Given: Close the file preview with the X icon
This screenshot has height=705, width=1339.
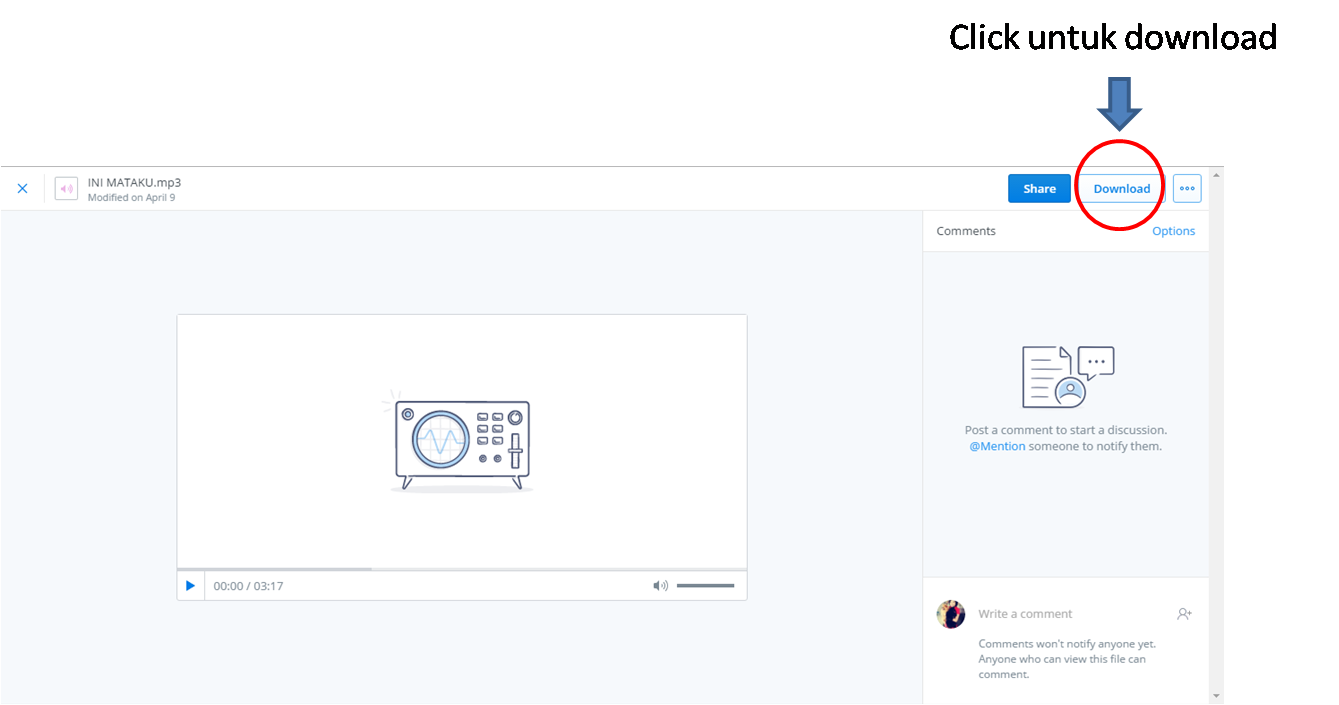Looking at the screenshot, I should tap(22, 189).
